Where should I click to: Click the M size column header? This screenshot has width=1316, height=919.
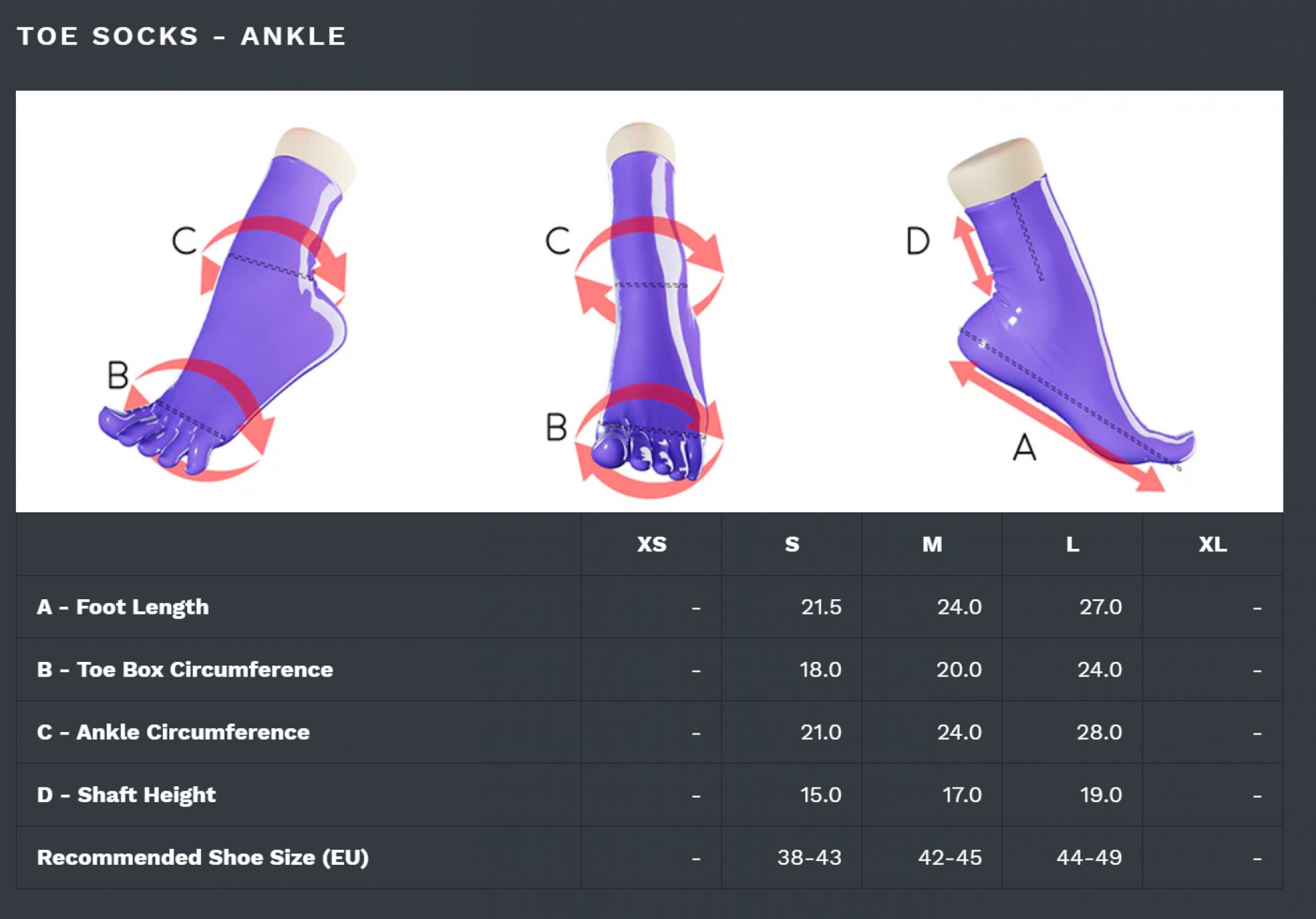(x=932, y=544)
